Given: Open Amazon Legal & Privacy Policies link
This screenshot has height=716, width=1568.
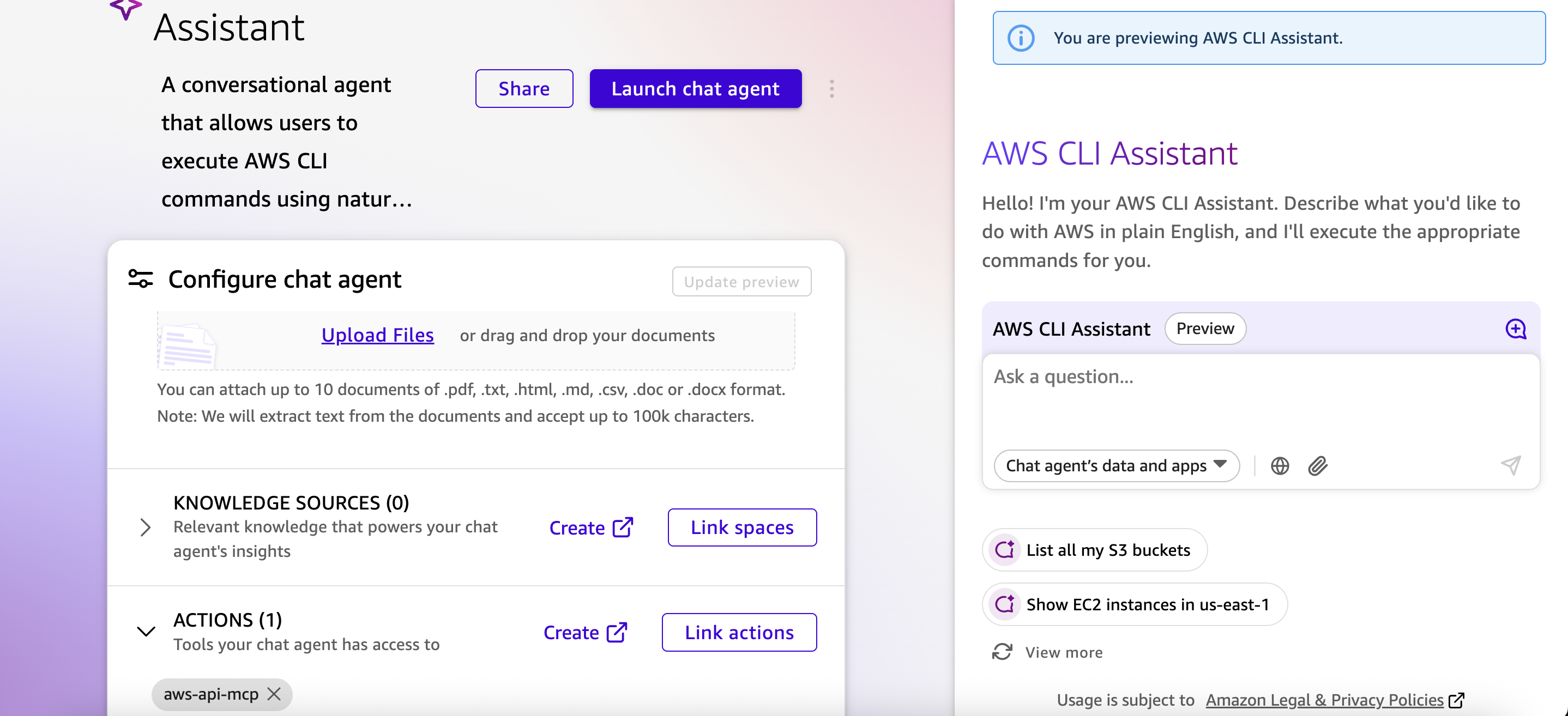Looking at the screenshot, I should pyautogui.click(x=1334, y=700).
